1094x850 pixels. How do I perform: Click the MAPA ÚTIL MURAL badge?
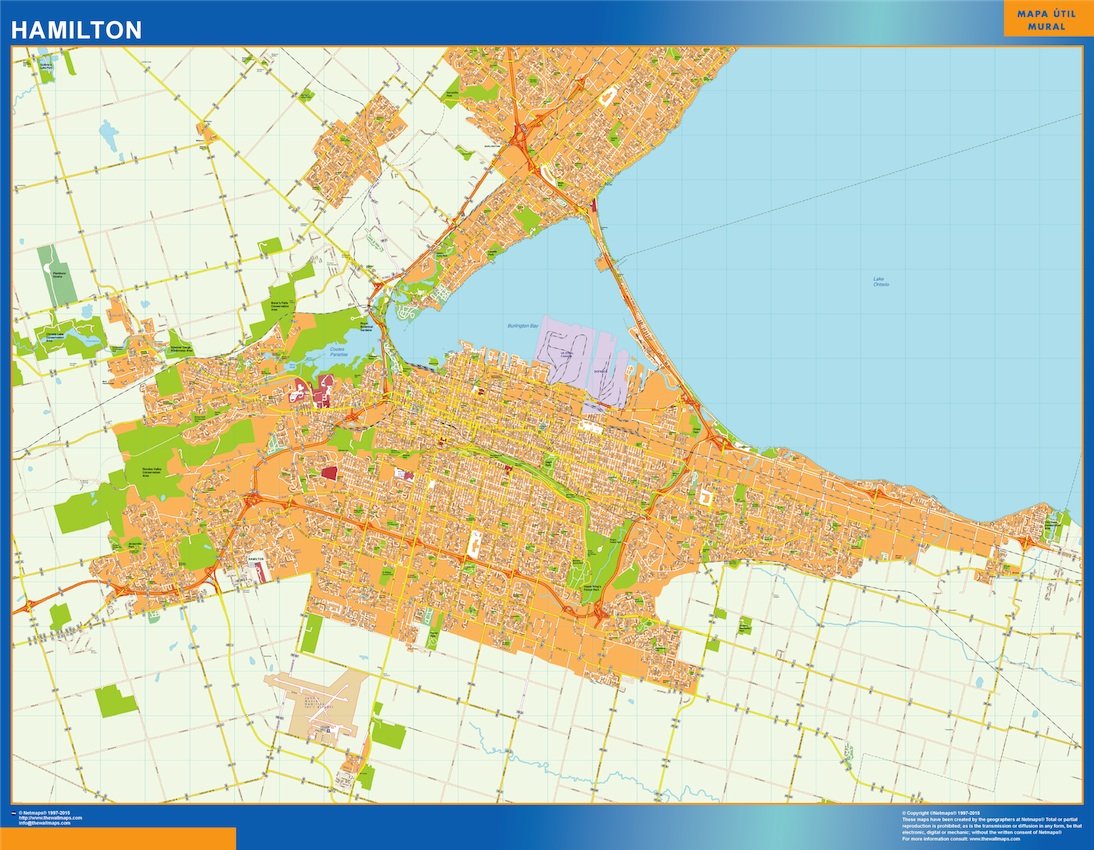coord(1043,20)
